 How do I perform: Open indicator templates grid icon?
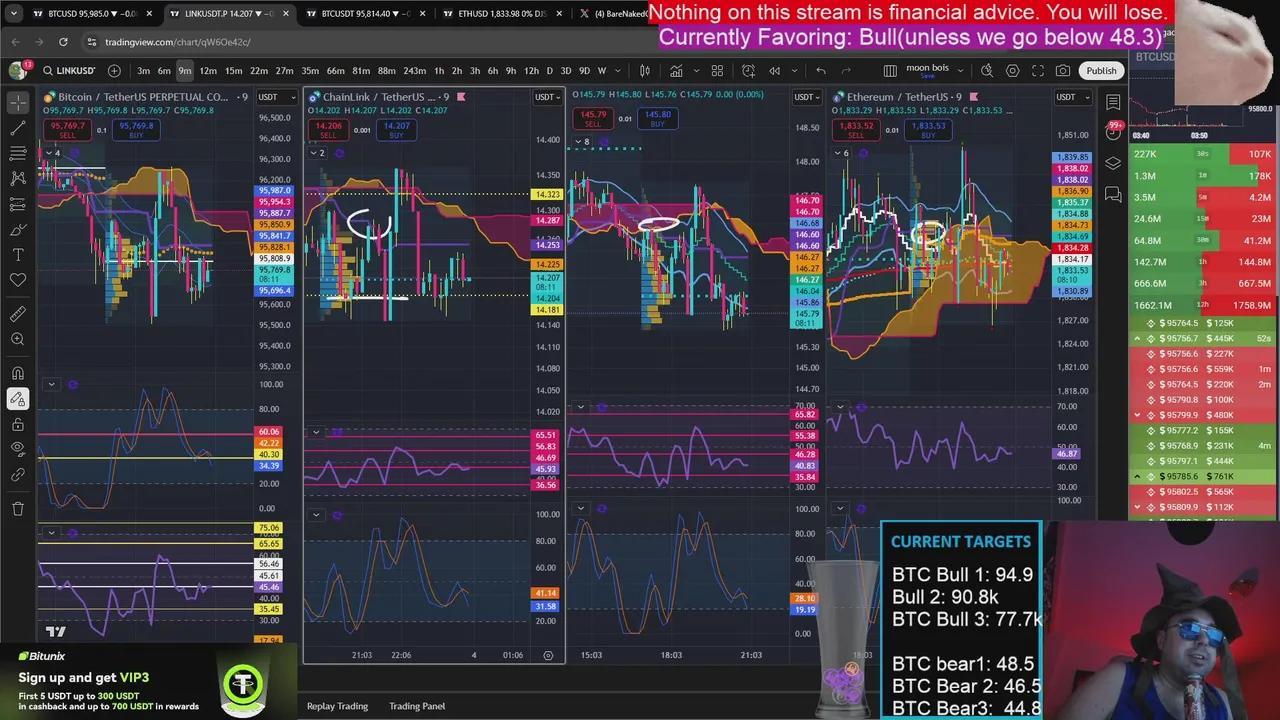pyautogui.click(x=717, y=71)
